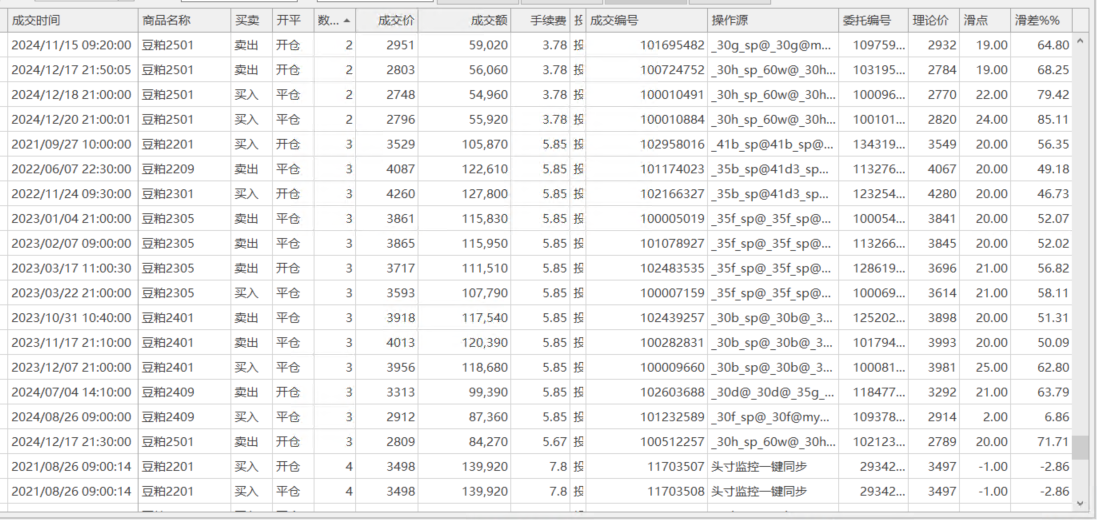Image resolution: width=1097 pixels, height=520 pixels.
Task: Click the 委托编号 column header
Action: (x=874, y=21)
